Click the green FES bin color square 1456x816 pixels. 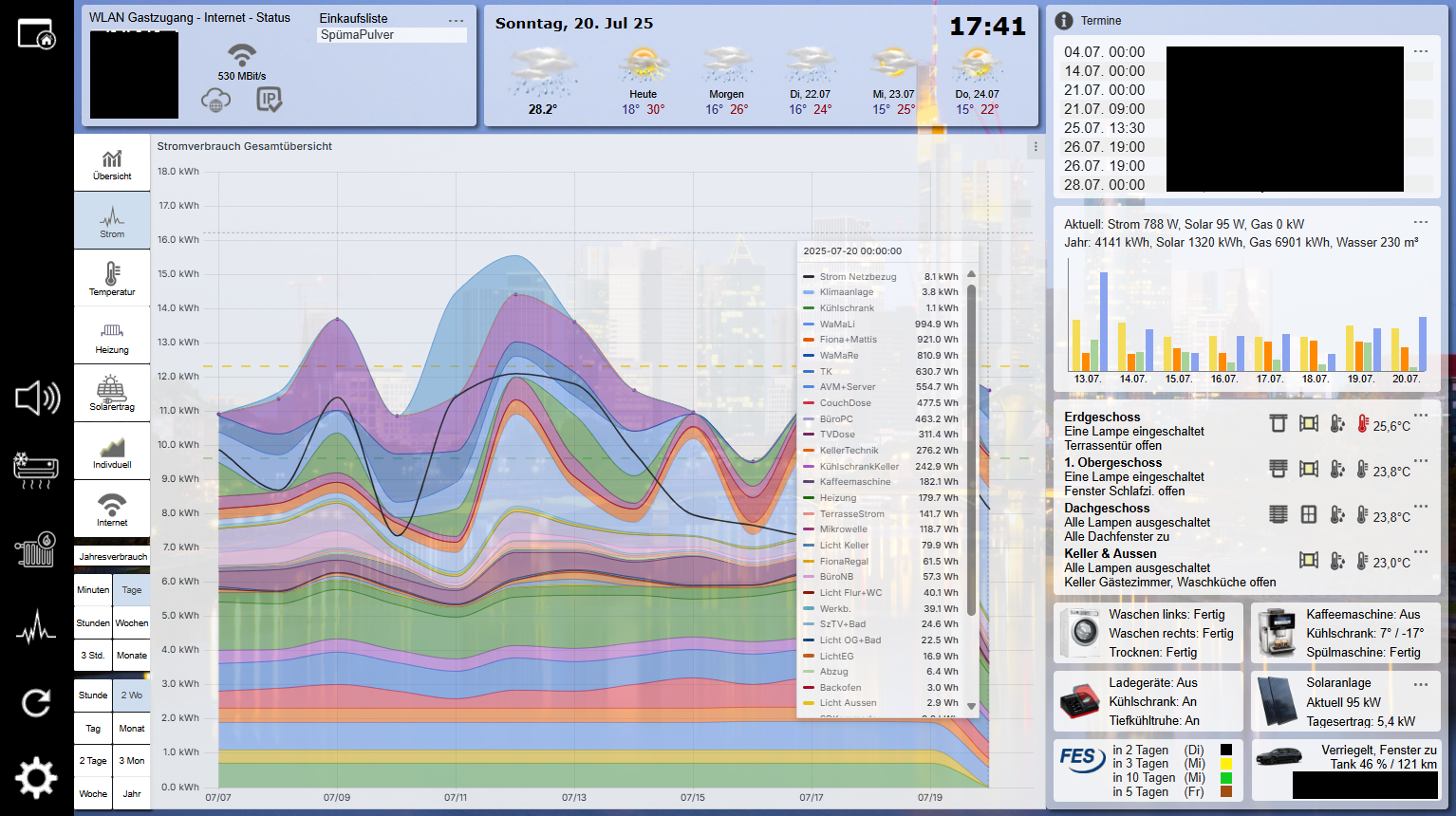(1226, 777)
